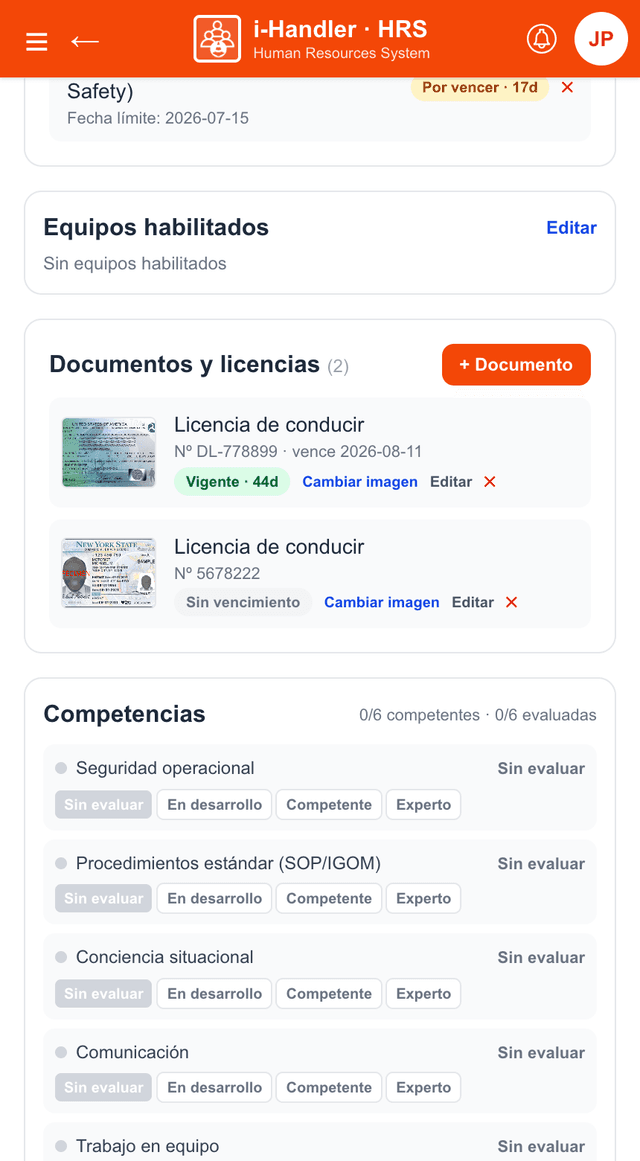Click the Seguridad operacional competency name
The height and width of the screenshot is (1161, 640).
pyautogui.click(x=165, y=769)
